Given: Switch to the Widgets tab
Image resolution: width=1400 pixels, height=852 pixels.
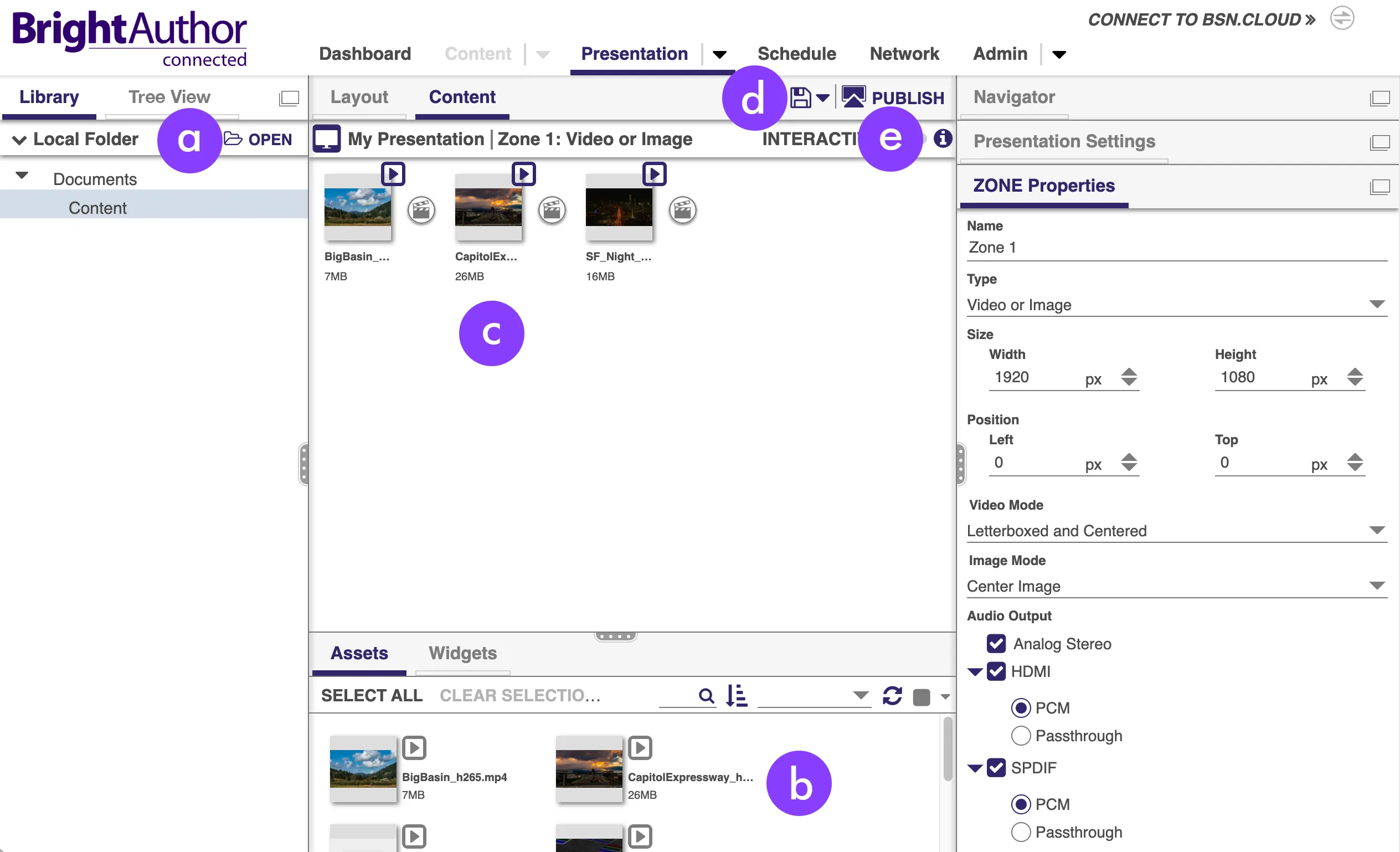Looking at the screenshot, I should tap(462, 654).
